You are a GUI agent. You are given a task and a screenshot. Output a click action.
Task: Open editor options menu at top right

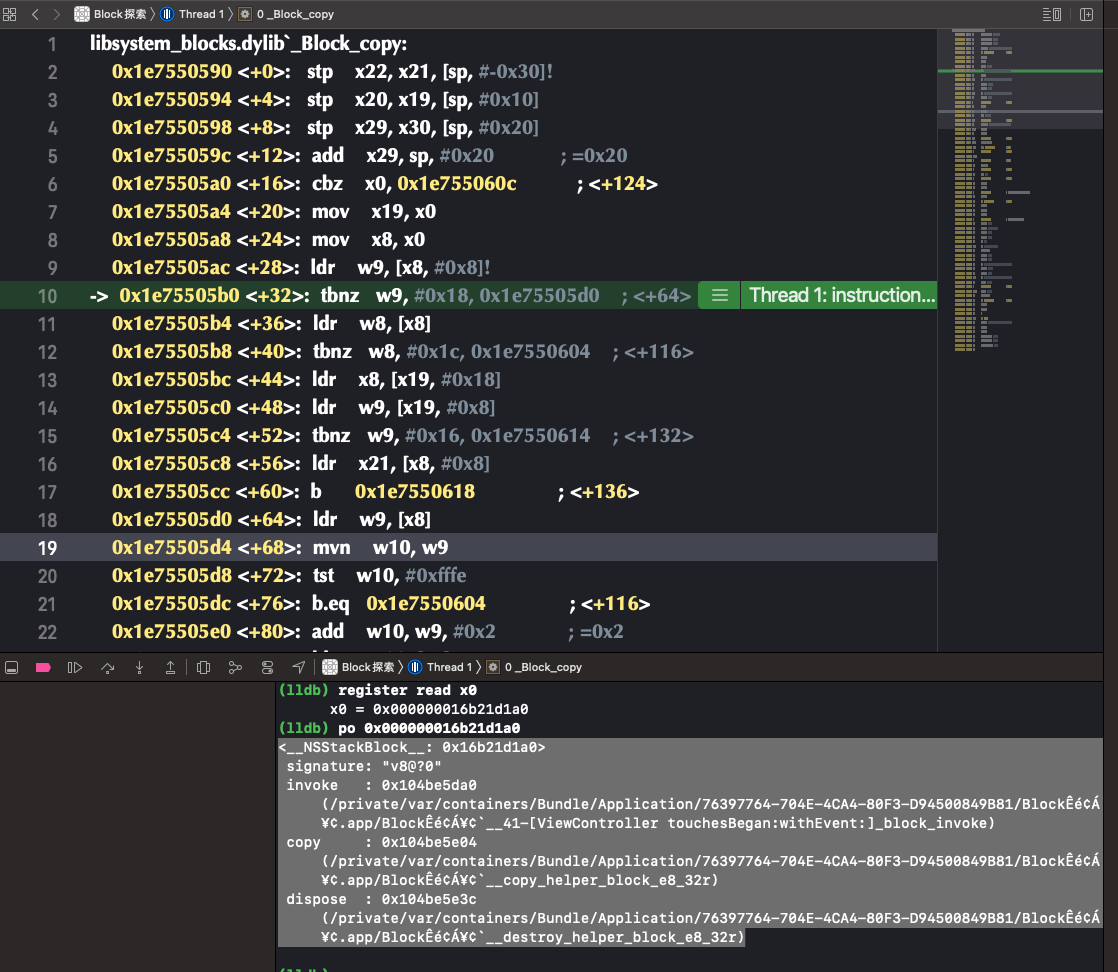point(1052,14)
